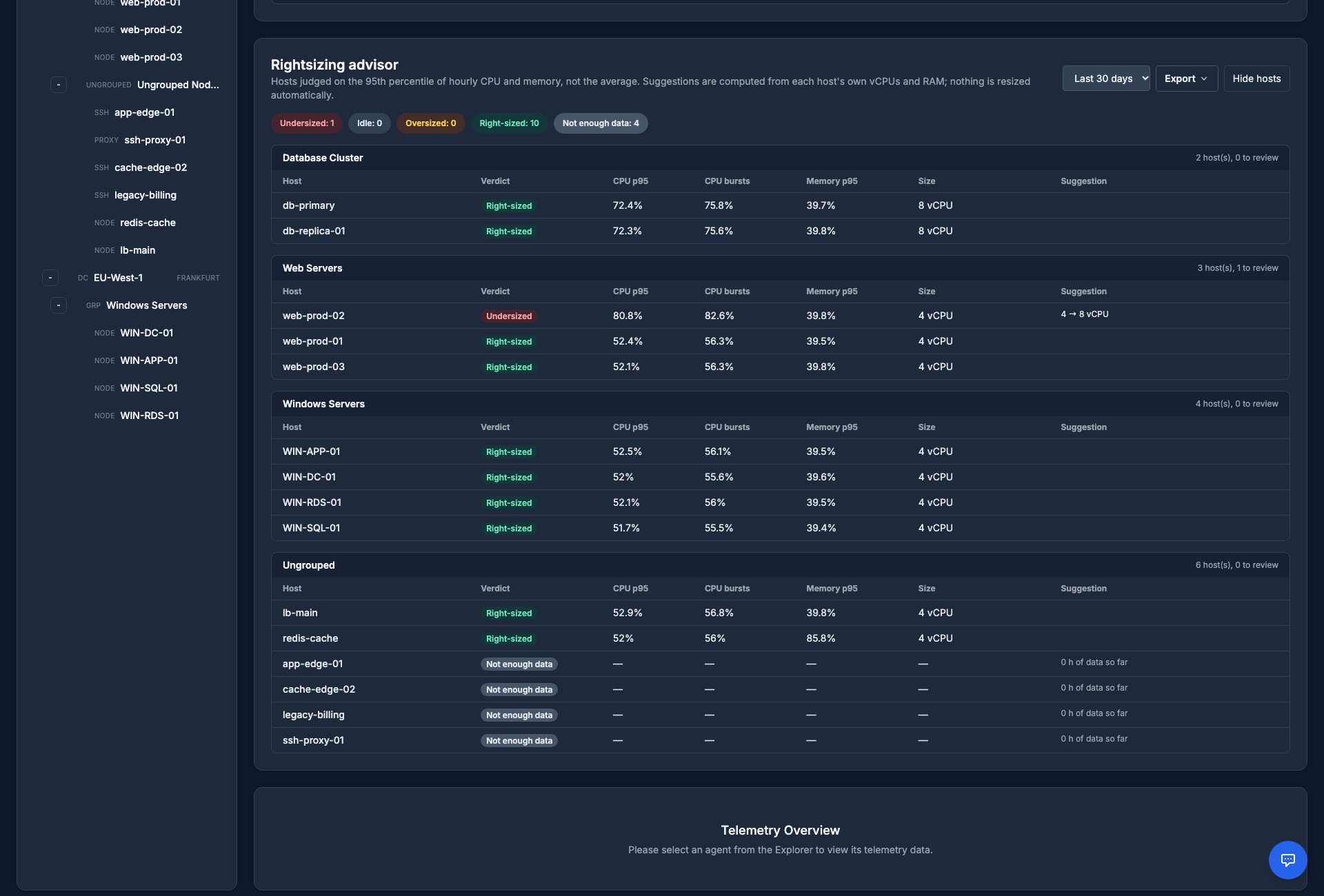
Task: Filter by Right-sized: 10 chip
Action: pyautogui.click(x=510, y=123)
